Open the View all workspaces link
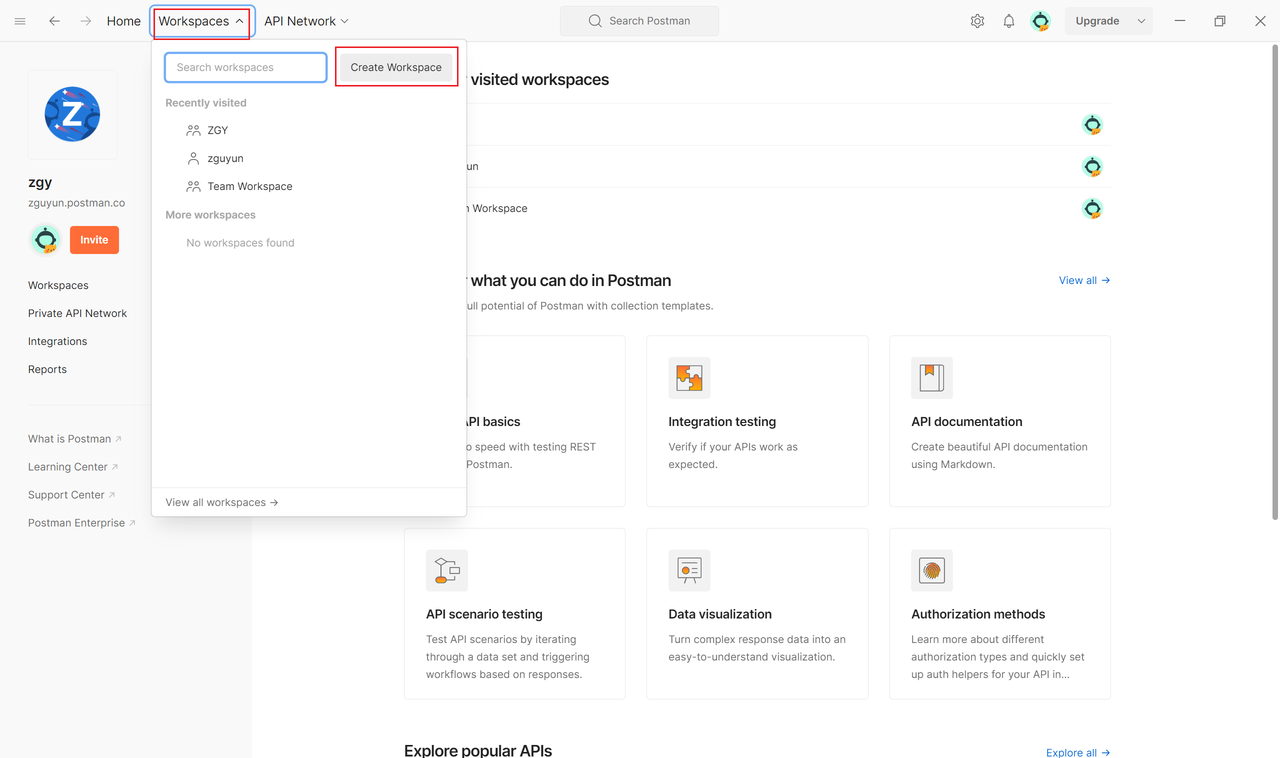 point(222,502)
